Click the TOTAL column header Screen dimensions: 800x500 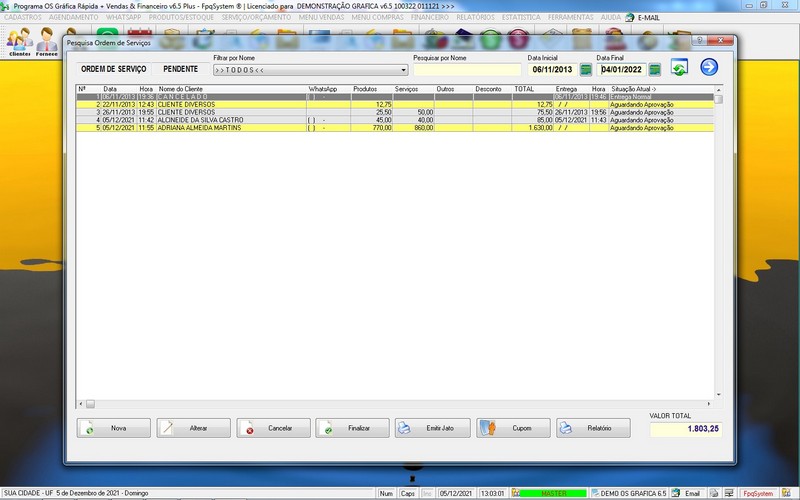click(524, 89)
